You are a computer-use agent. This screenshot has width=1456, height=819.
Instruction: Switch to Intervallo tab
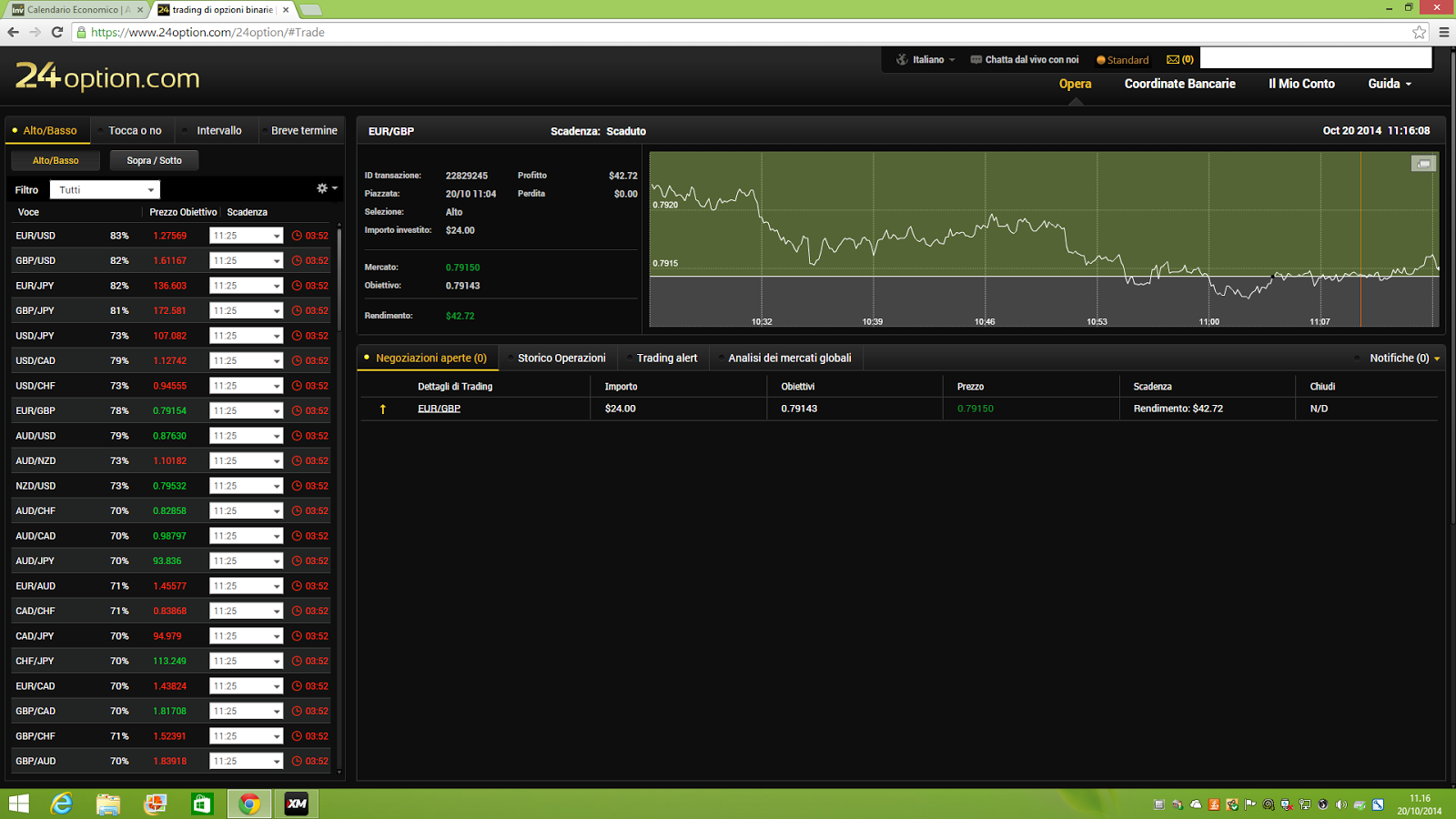click(219, 130)
